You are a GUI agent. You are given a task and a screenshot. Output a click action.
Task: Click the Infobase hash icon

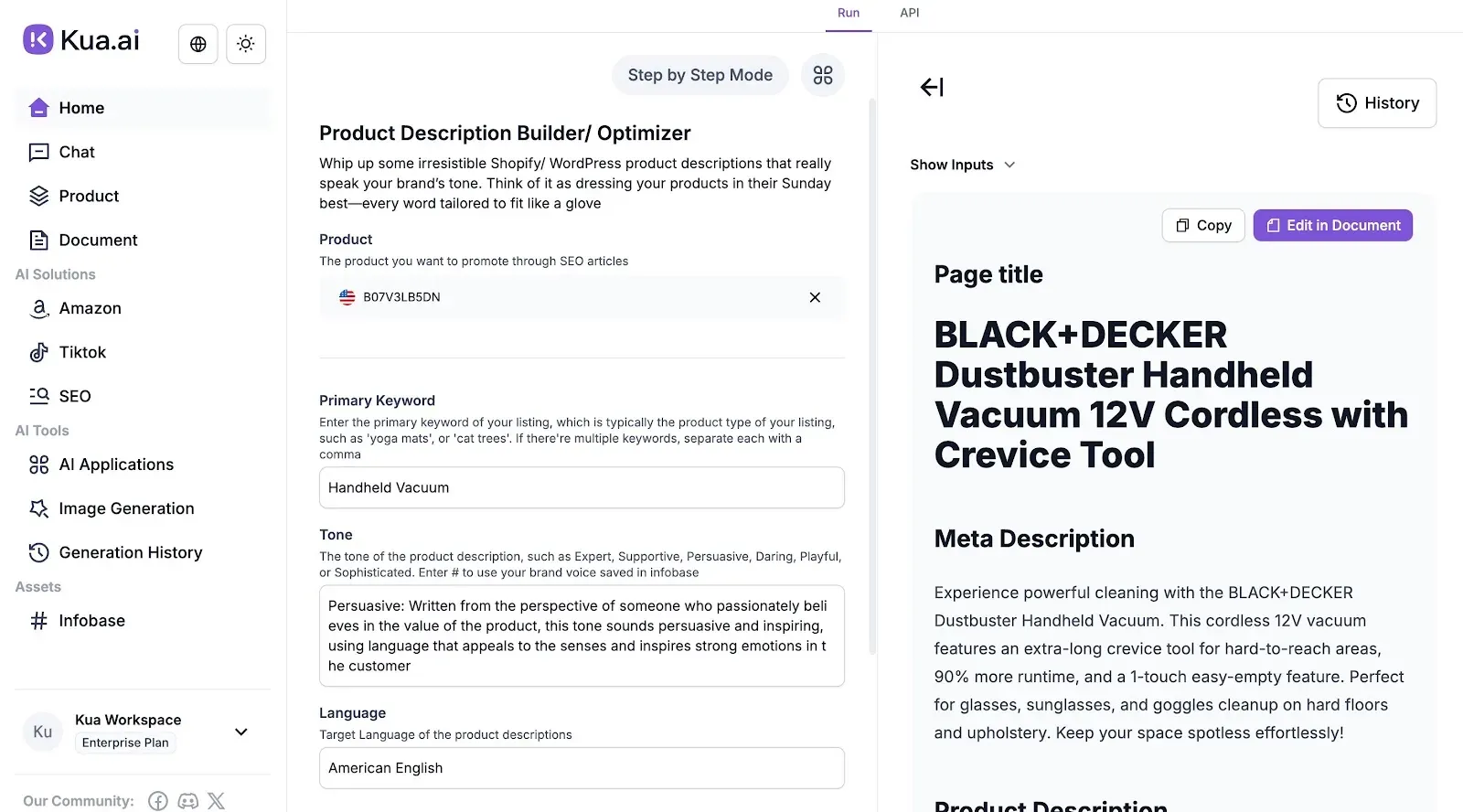coord(38,621)
